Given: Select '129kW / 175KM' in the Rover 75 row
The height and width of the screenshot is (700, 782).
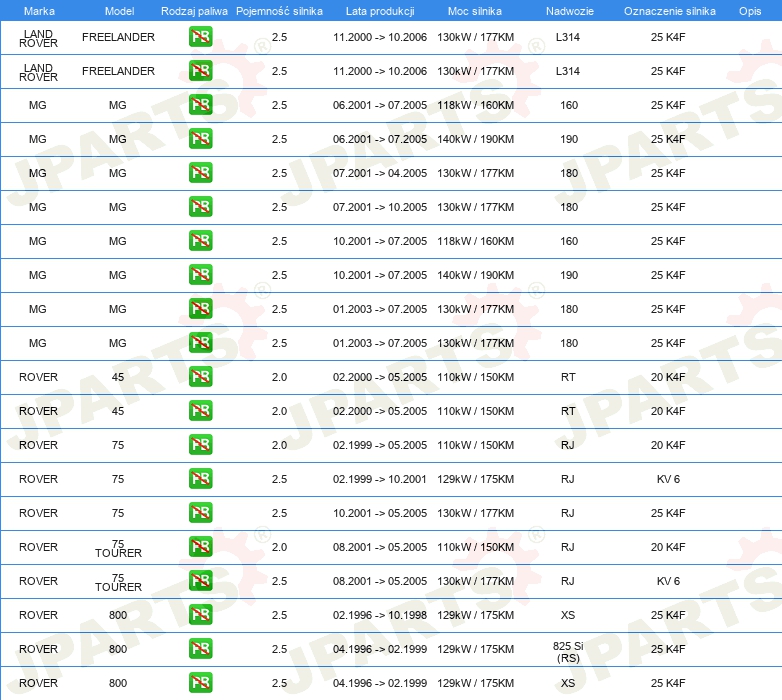Looking at the screenshot, I should 476,479.
